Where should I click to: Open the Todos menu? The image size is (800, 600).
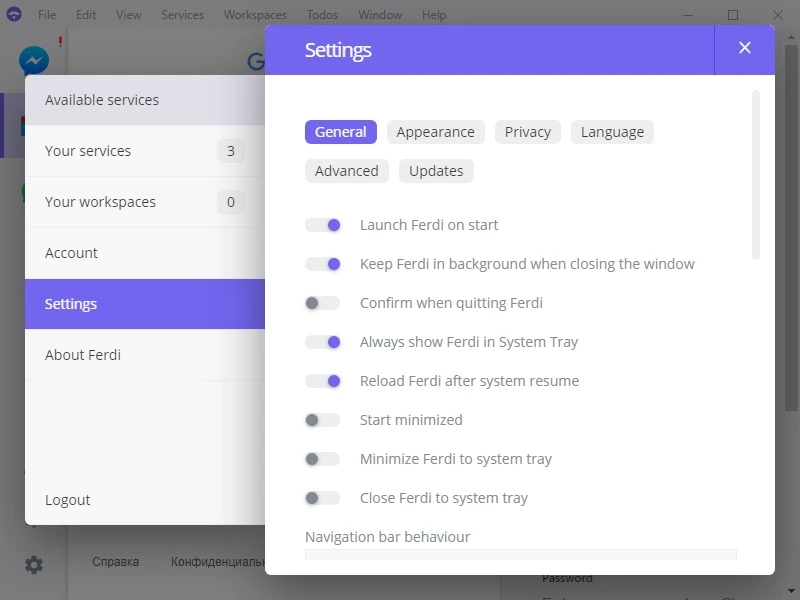(x=322, y=15)
